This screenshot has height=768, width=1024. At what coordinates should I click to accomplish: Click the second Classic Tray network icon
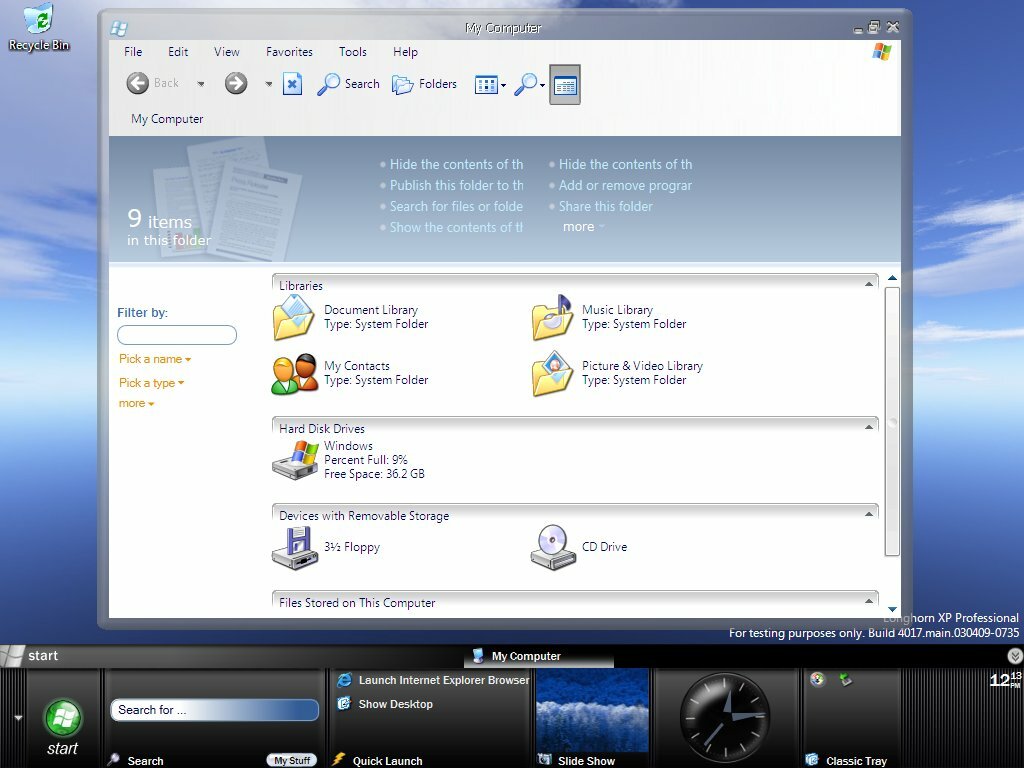click(x=846, y=680)
